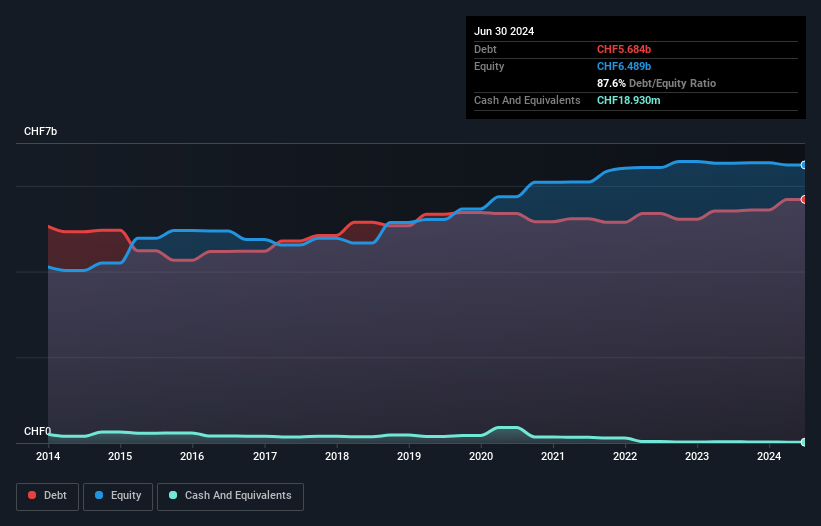
Task: Click the 2014 x-axis label
Action: 48,456
